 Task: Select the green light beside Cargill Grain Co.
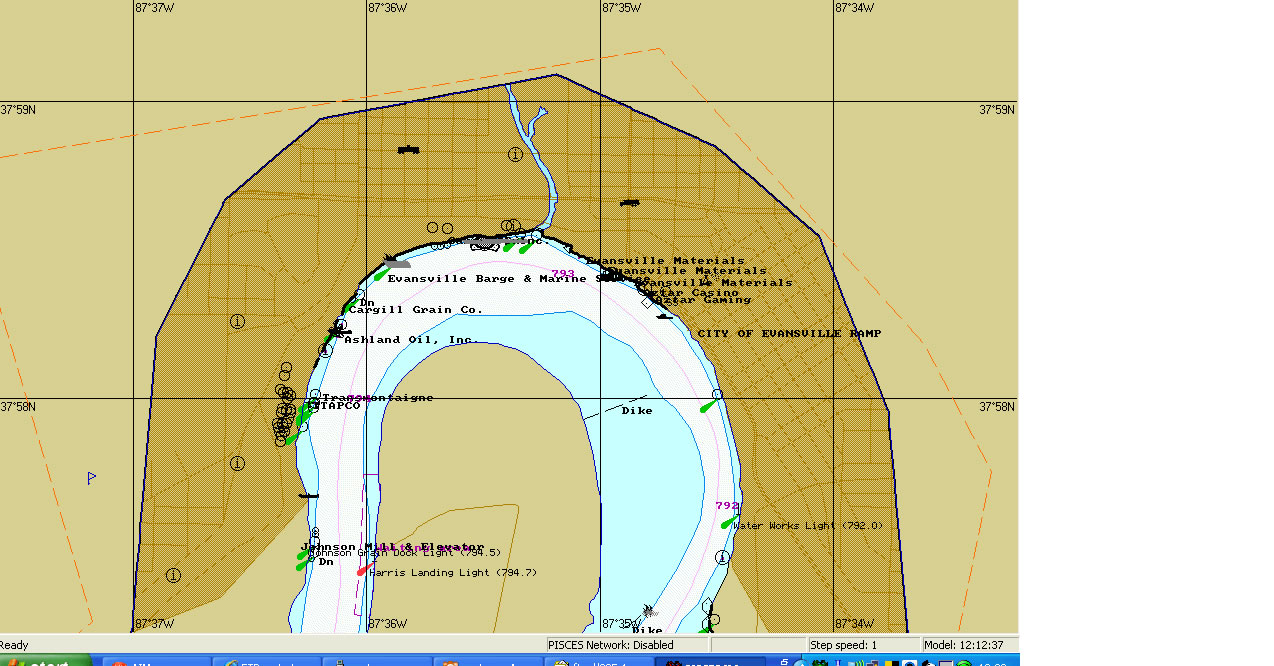coord(349,306)
